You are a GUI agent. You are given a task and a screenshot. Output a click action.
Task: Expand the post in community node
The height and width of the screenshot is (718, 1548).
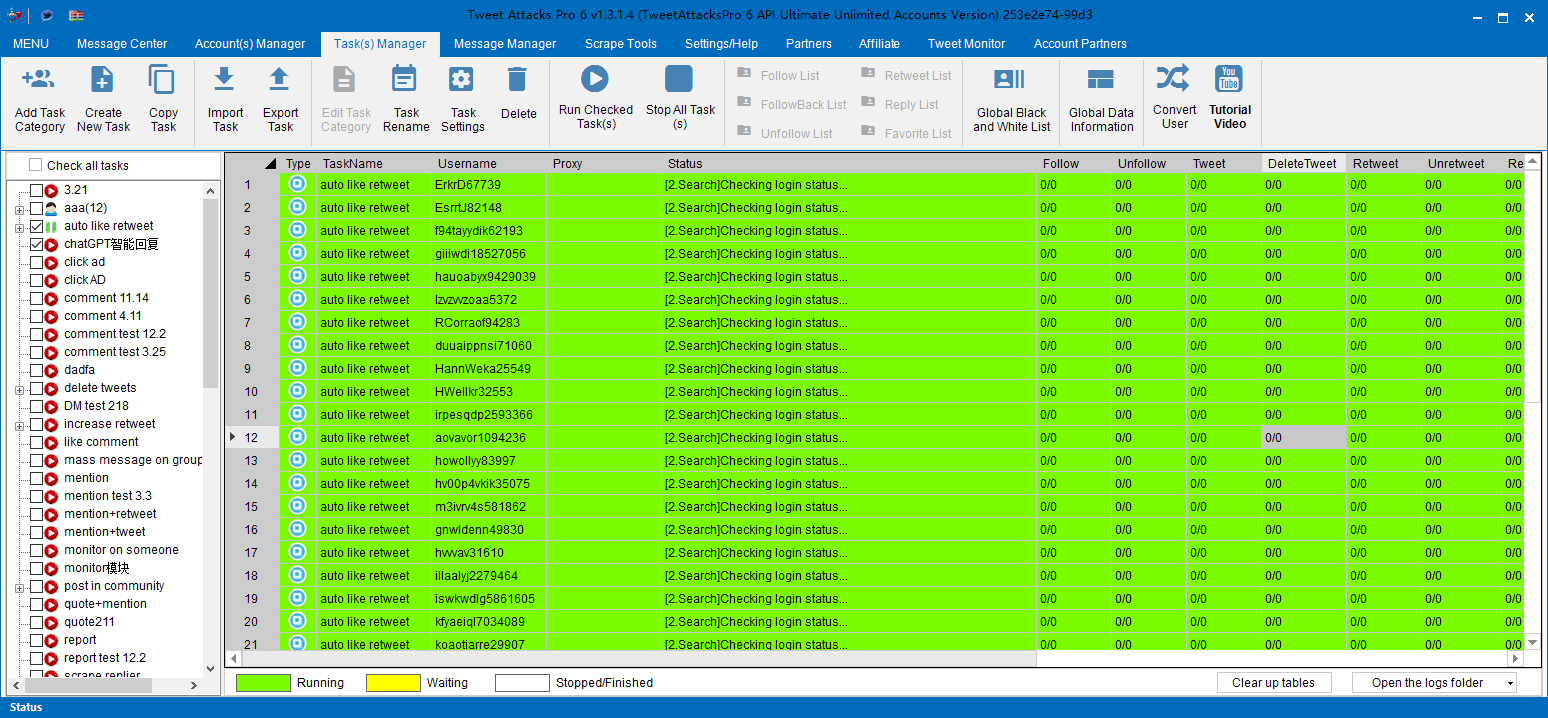pyautogui.click(x=19, y=587)
